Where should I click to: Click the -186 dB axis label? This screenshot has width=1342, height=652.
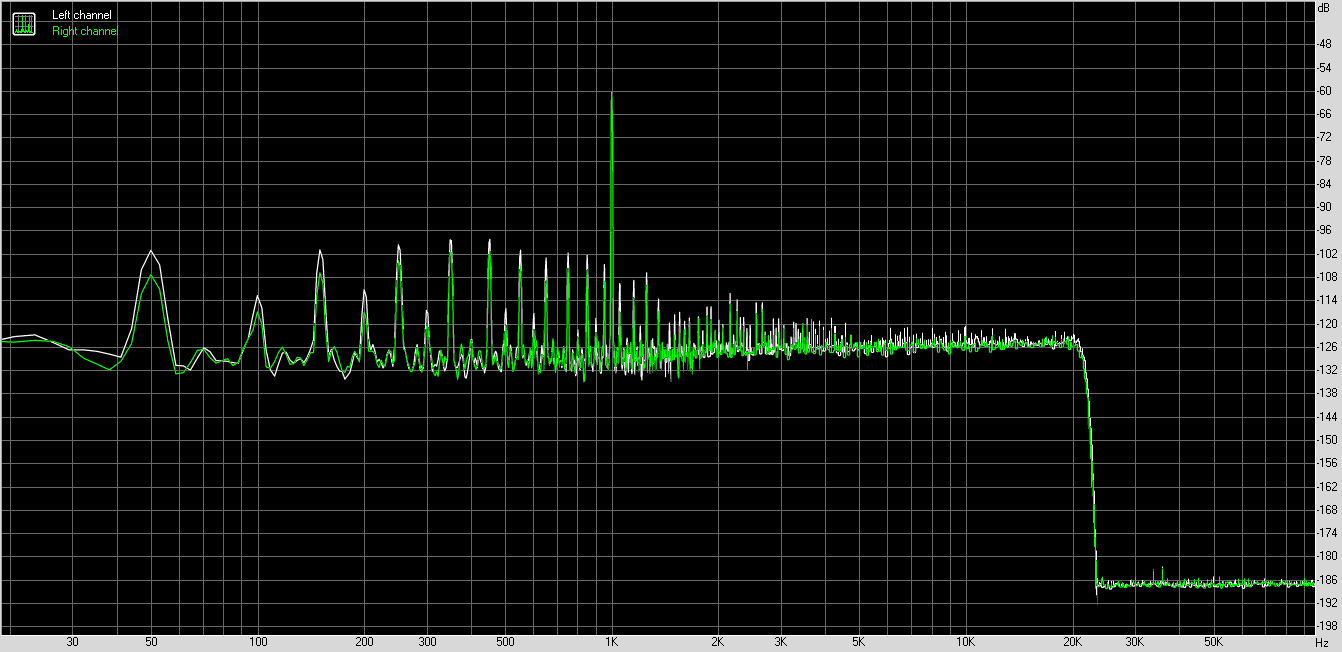1328,578
